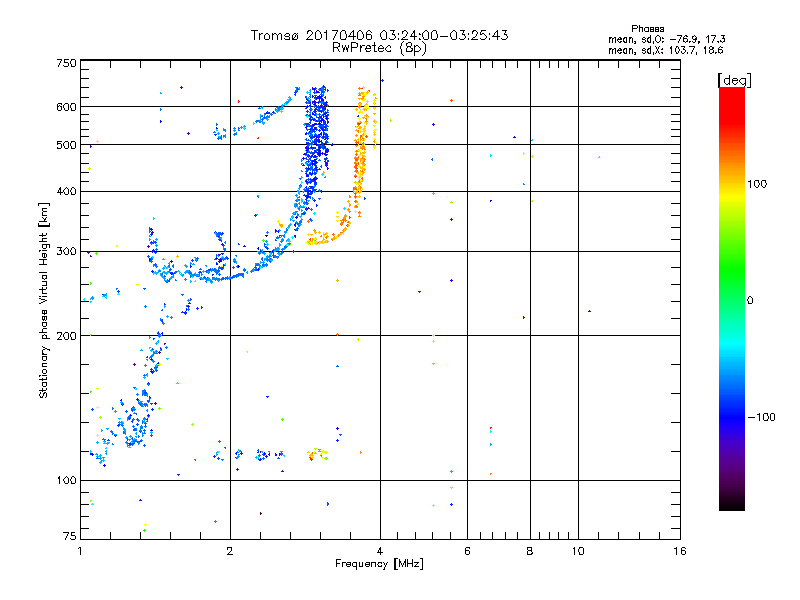This screenshot has width=800, height=600.
Task: Click x-axis tick label '4'
Action: 380,551
